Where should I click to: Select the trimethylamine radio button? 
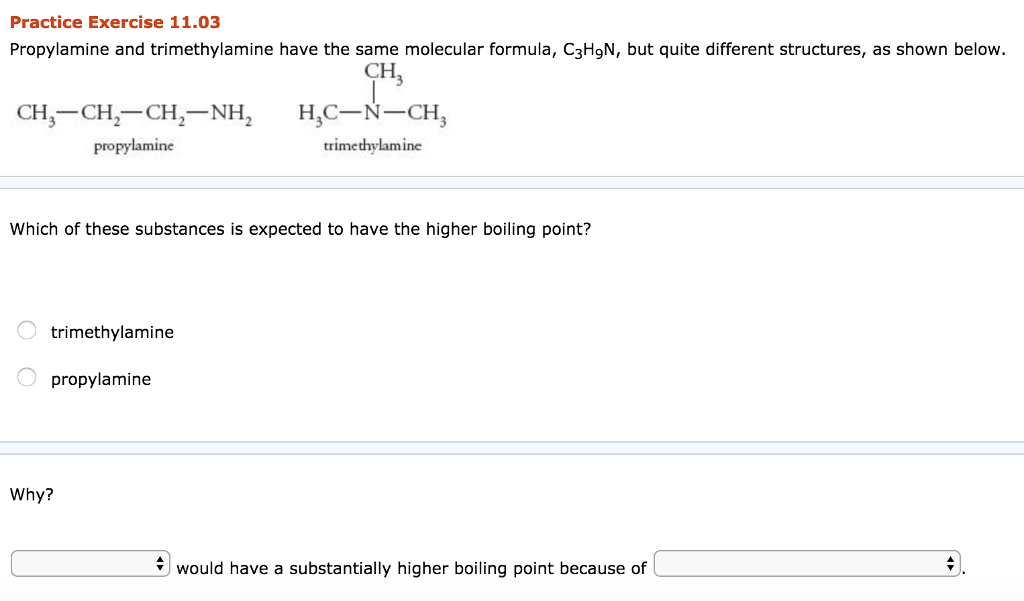(26, 329)
